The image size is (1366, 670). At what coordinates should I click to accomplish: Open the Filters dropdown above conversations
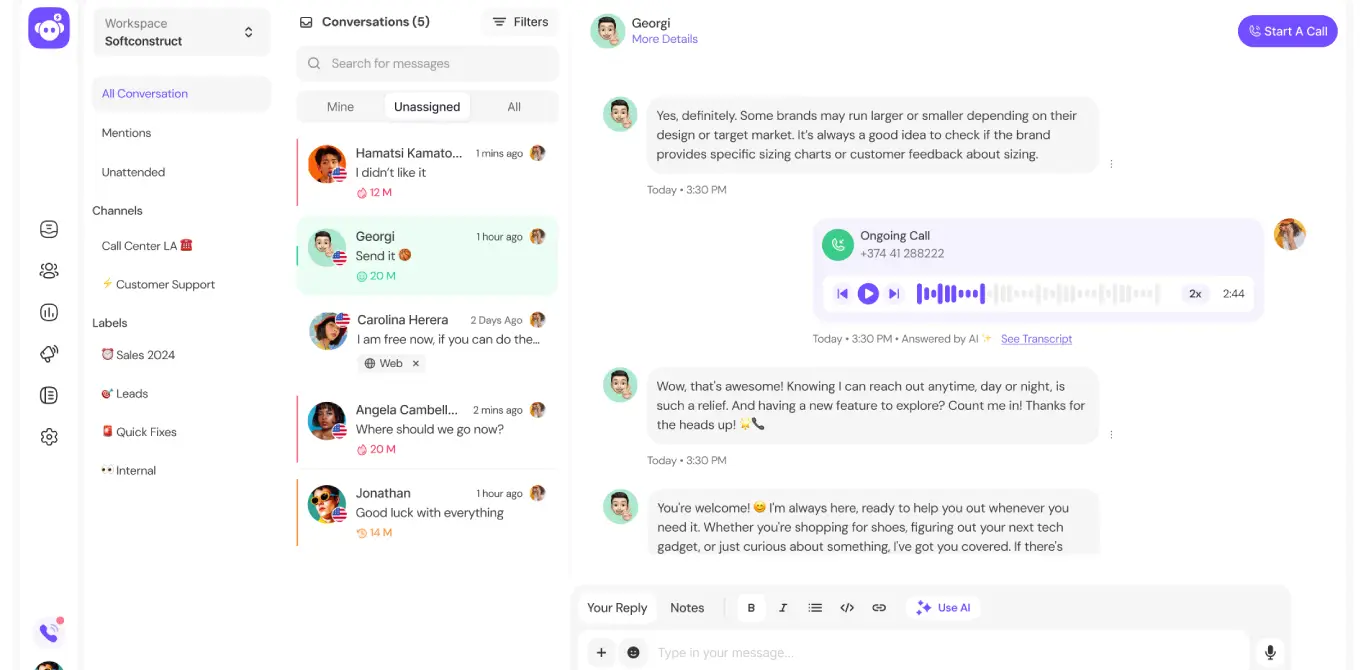coord(518,21)
